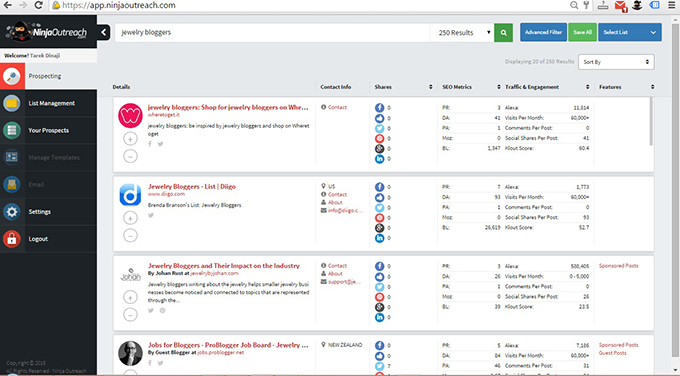
Task: Open the jewelrybyjohan.com link
Action: (214, 274)
